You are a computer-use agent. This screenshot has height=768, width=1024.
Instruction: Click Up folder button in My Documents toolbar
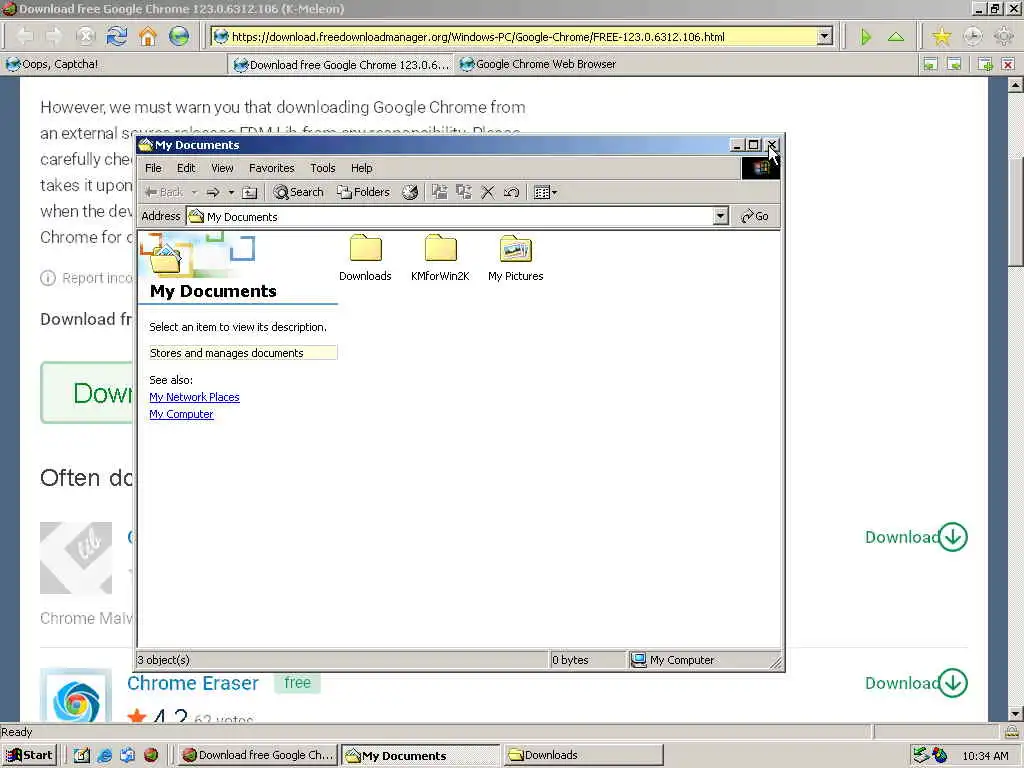[x=249, y=192]
